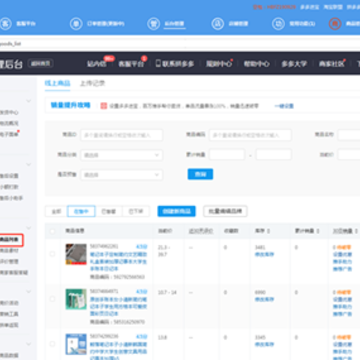
Task: Open 规则中心 in the navigation bar
Action: point(219,64)
